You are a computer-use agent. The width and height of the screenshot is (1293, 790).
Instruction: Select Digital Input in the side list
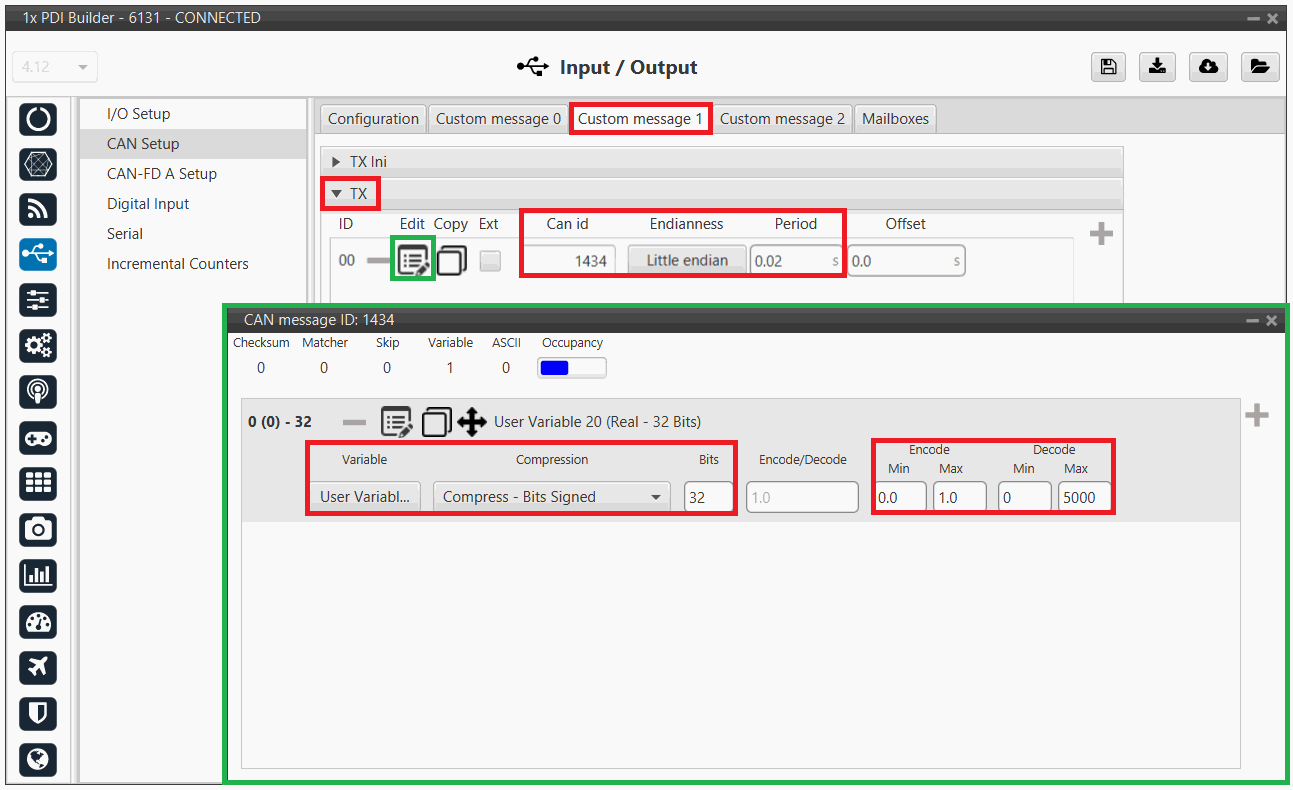pyautogui.click(x=148, y=204)
